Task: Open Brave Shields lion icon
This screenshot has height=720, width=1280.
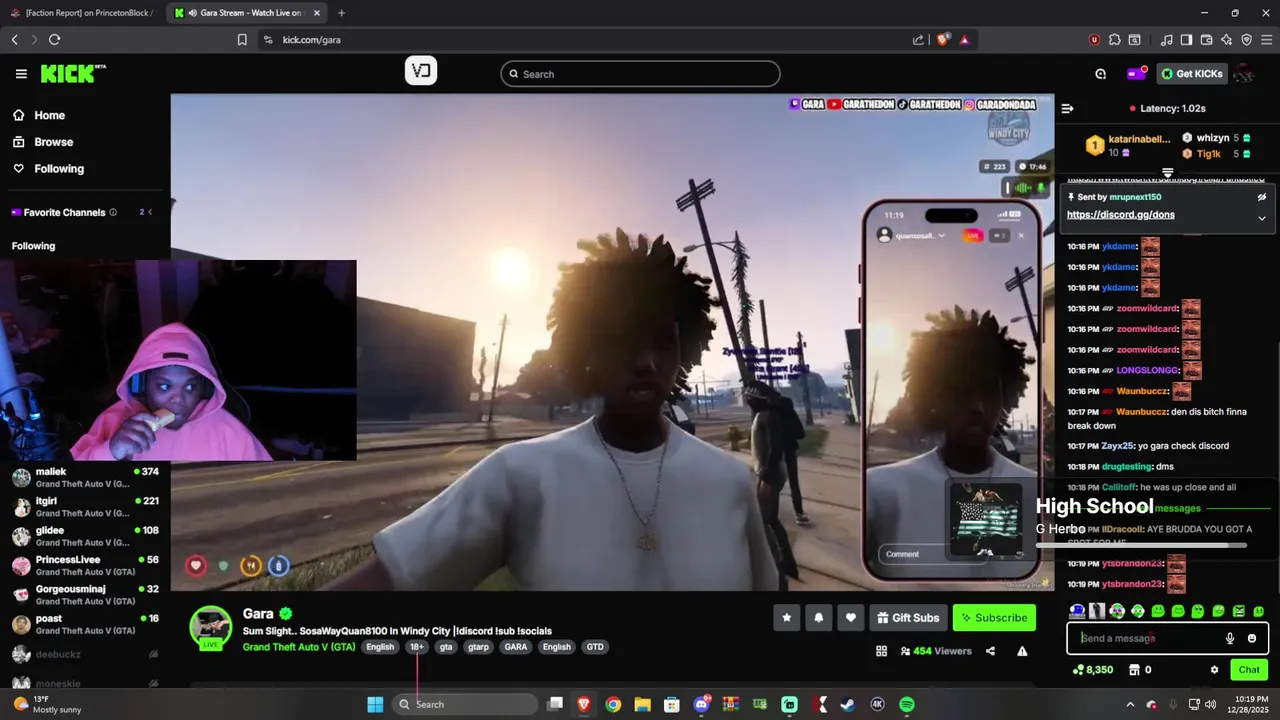Action: [943, 40]
